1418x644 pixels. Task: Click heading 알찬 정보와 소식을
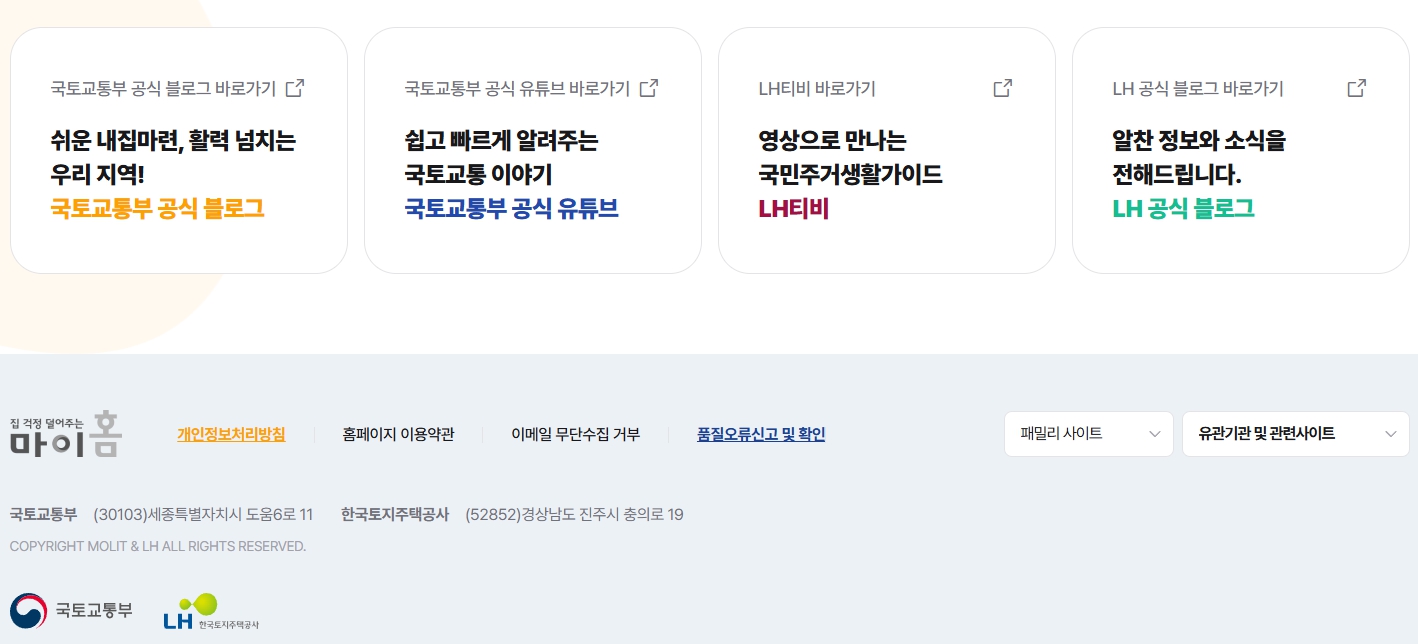point(1199,140)
